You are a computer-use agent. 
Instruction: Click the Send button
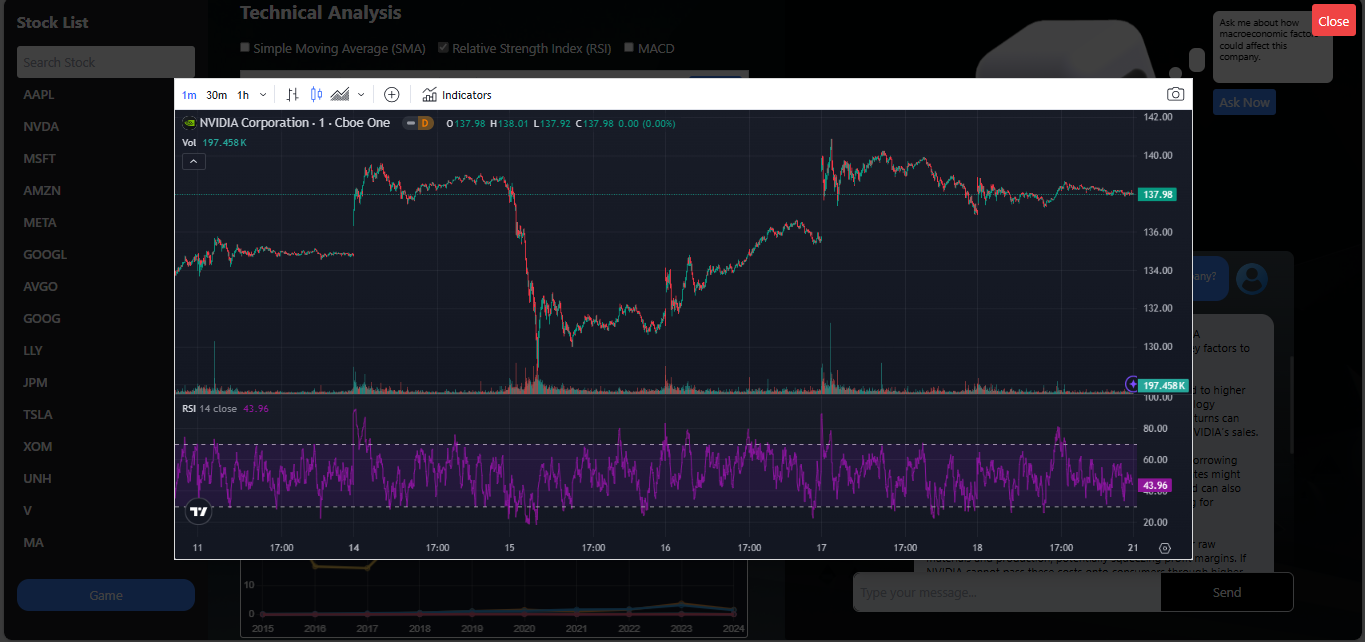[x=1227, y=592]
